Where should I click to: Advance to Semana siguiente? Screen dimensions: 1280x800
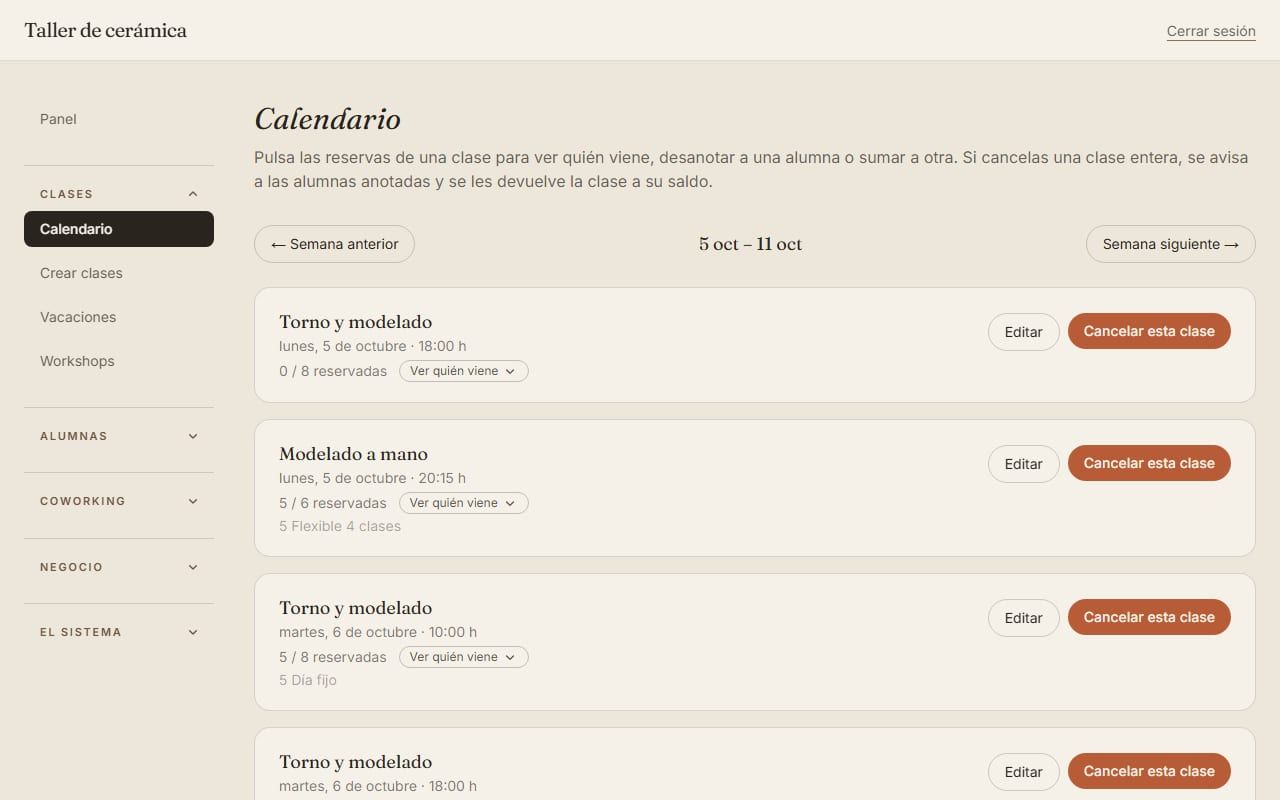click(x=1171, y=244)
